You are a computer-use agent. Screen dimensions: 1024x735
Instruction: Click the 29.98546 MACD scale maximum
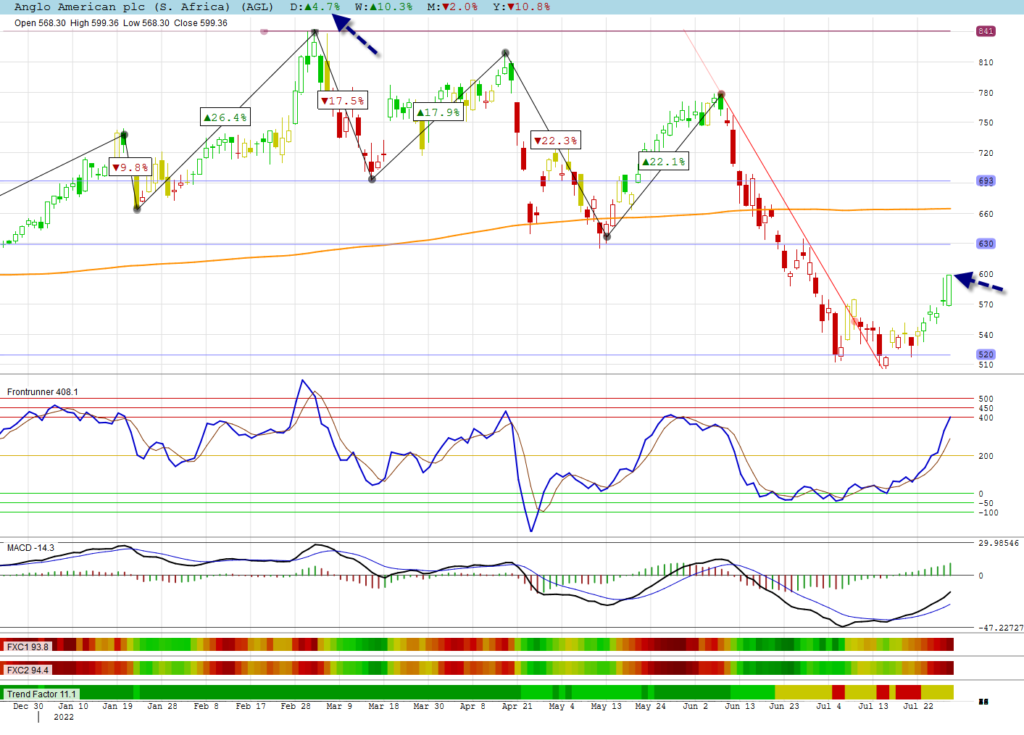[999, 544]
